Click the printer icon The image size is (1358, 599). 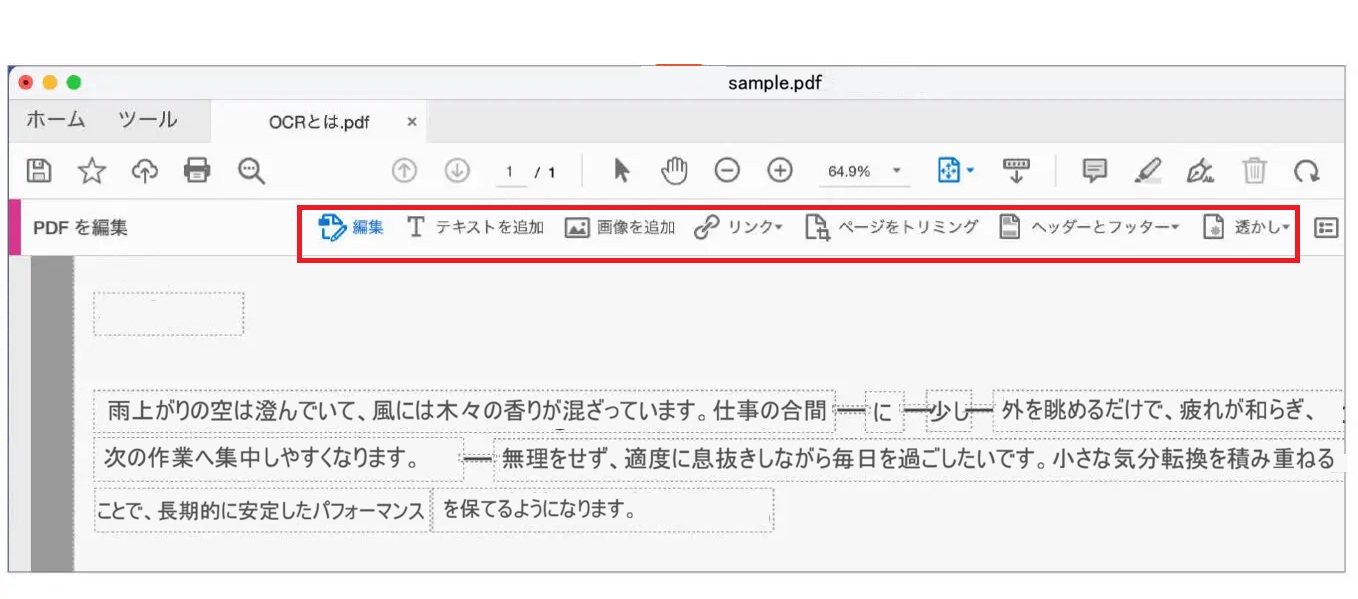[198, 171]
